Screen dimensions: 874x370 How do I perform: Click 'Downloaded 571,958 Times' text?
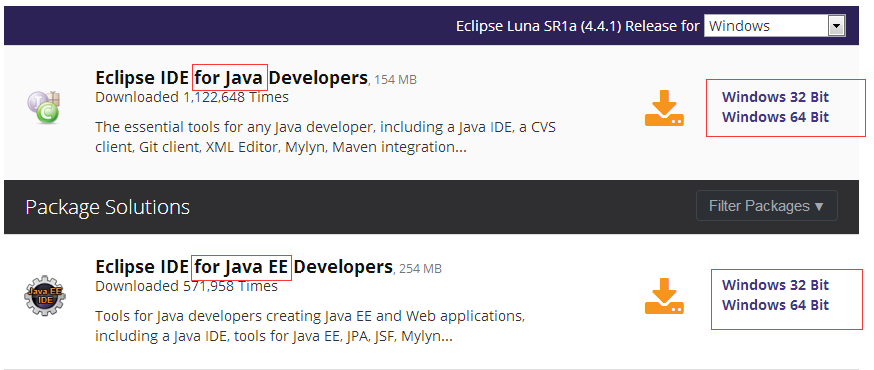point(186,286)
